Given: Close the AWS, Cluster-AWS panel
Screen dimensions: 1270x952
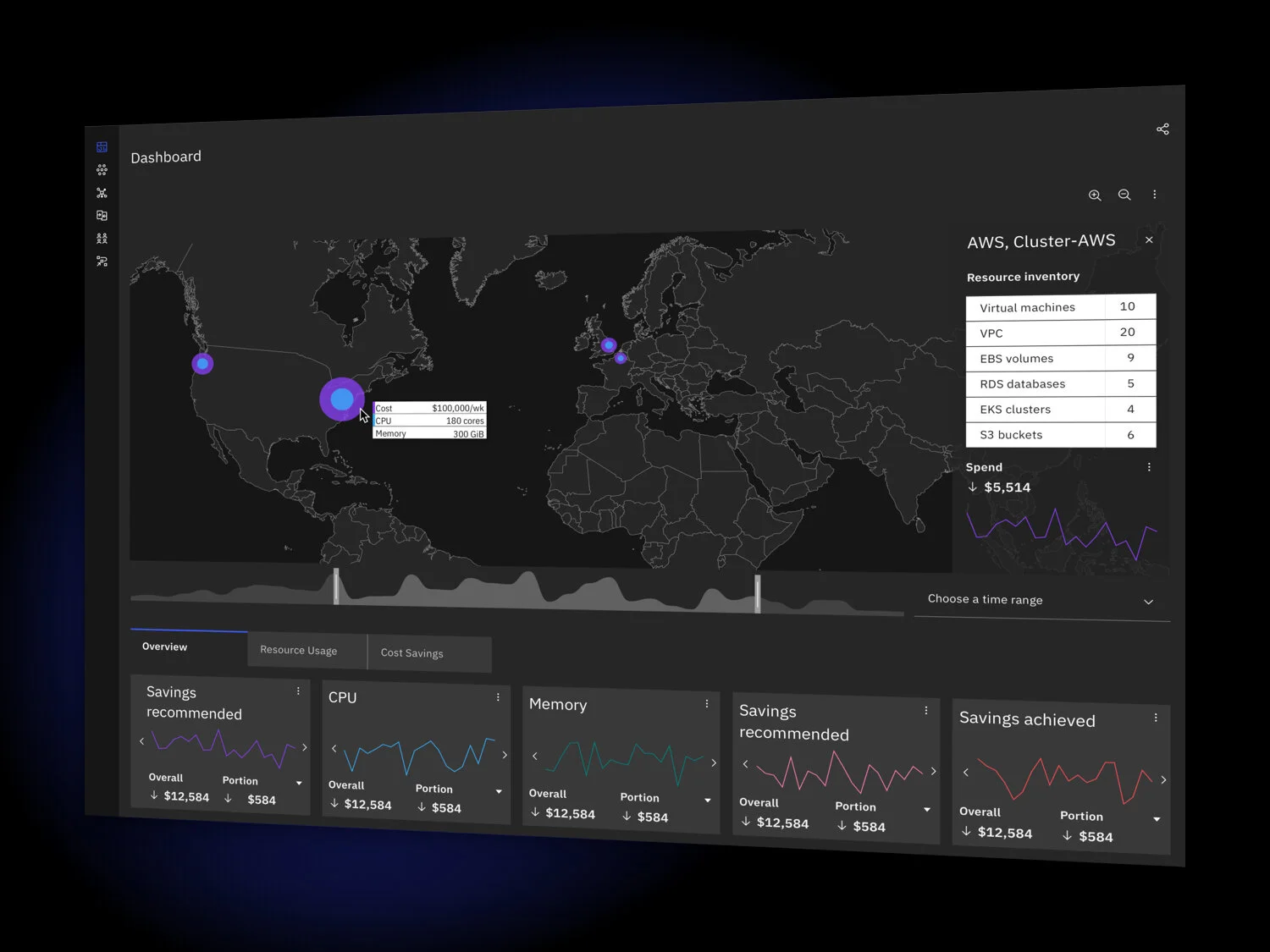Looking at the screenshot, I should [1149, 239].
